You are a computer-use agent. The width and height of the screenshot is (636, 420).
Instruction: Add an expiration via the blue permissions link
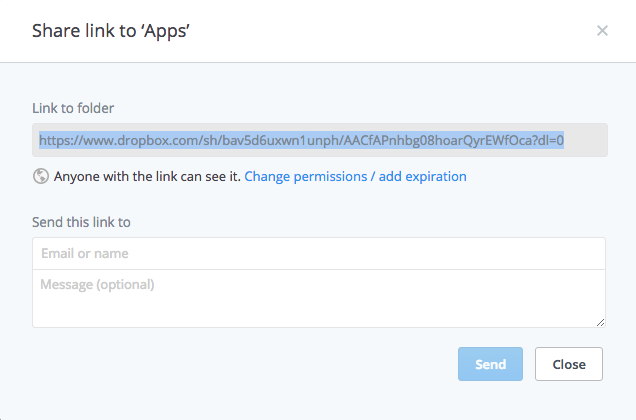point(355,177)
